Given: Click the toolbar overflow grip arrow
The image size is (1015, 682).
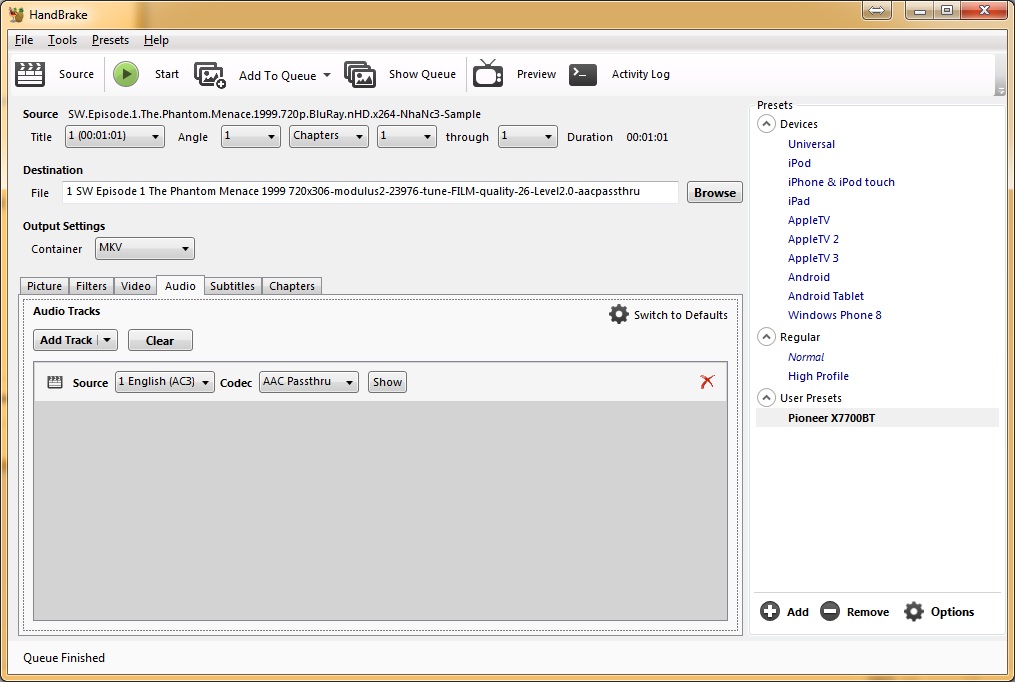Looking at the screenshot, I should coord(1000,91).
